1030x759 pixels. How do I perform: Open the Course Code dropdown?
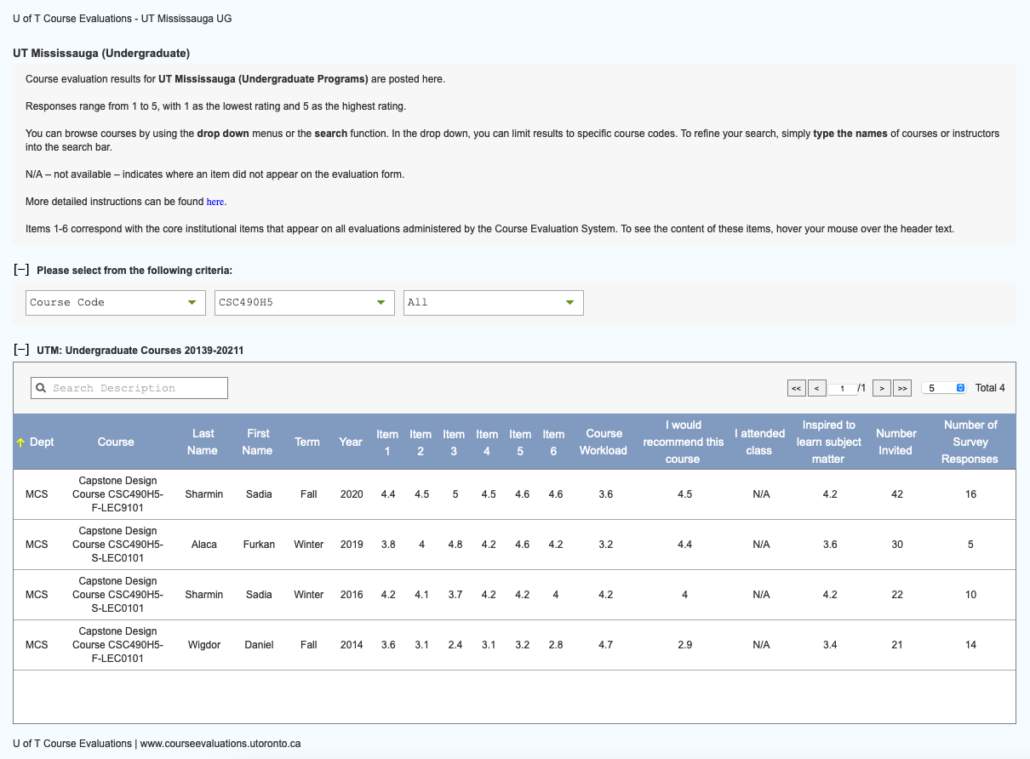click(115, 302)
